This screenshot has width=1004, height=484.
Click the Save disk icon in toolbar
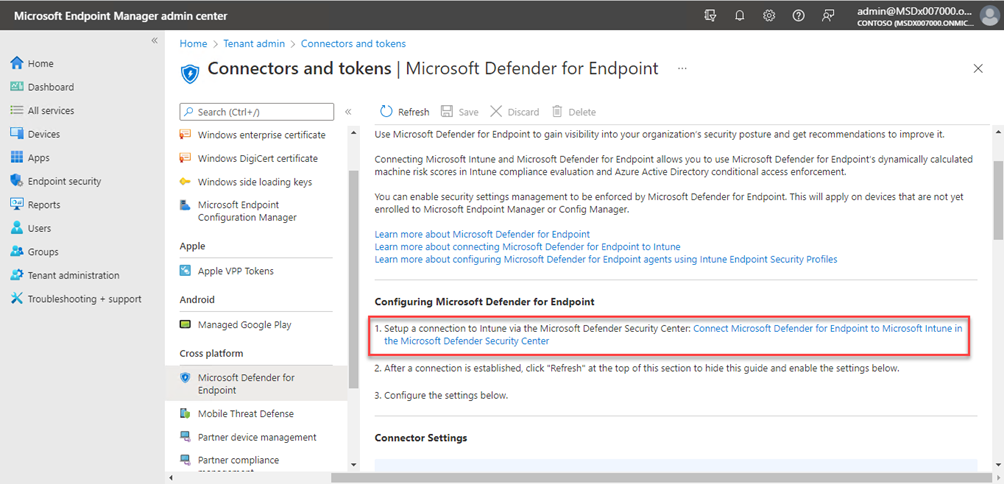pyautogui.click(x=447, y=111)
